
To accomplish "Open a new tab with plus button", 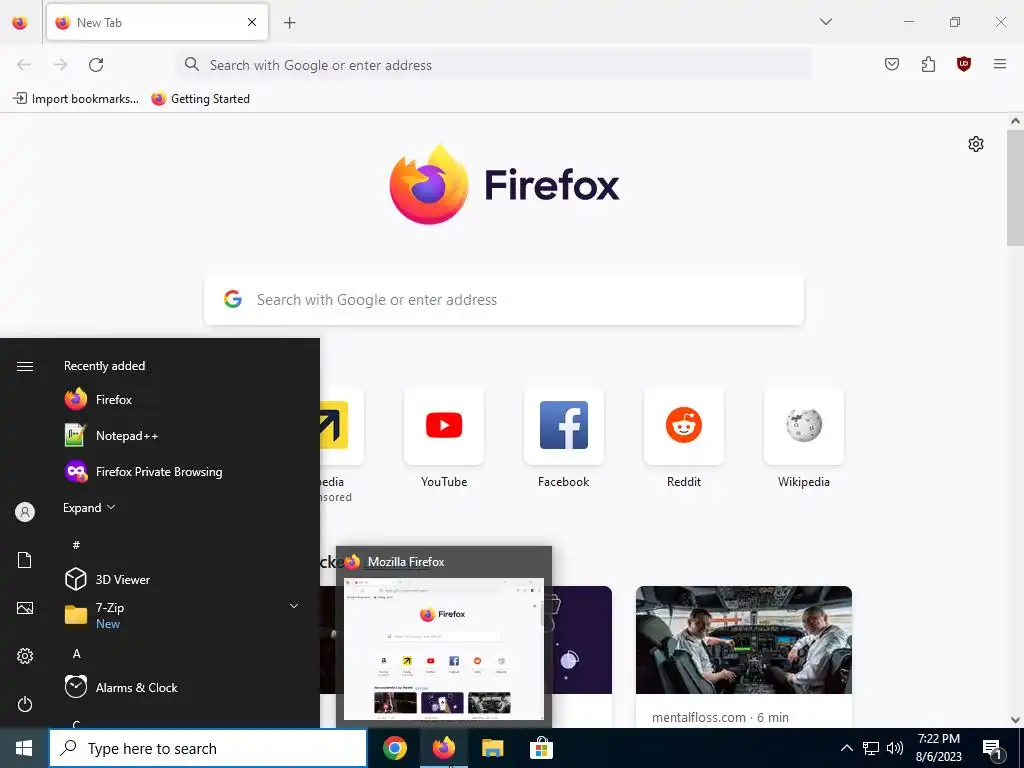I will (x=290, y=23).
